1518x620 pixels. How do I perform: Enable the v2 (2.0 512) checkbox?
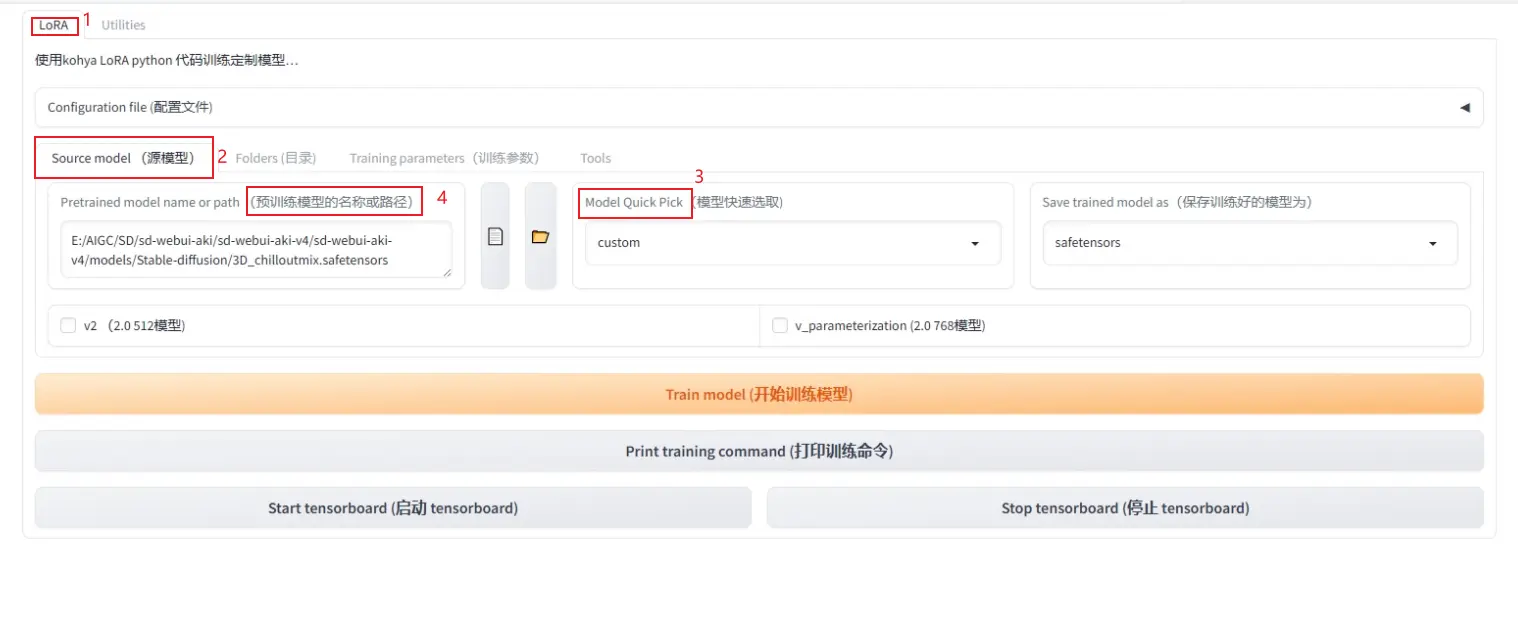tap(68, 325)
